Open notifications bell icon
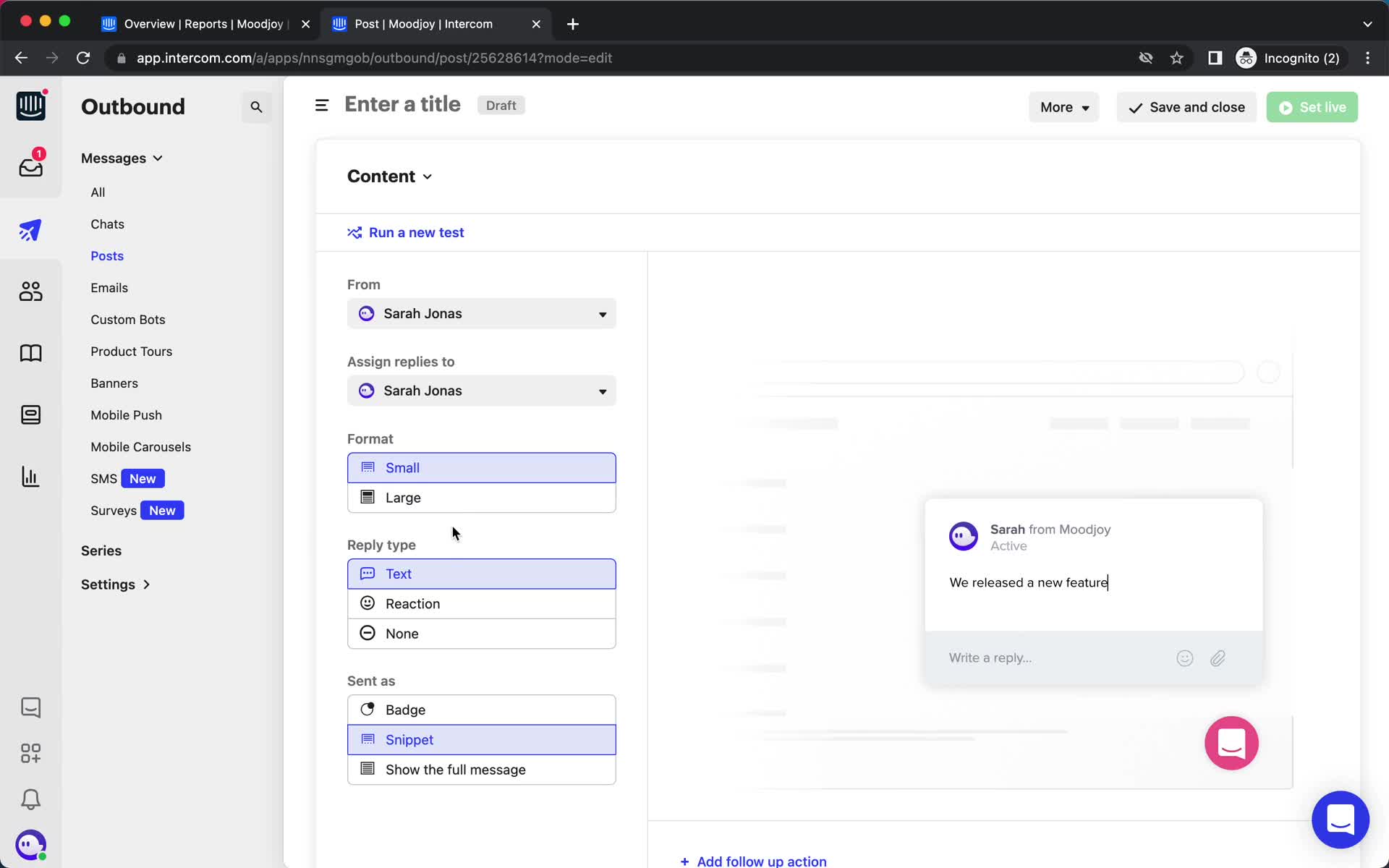 (30, 799)
